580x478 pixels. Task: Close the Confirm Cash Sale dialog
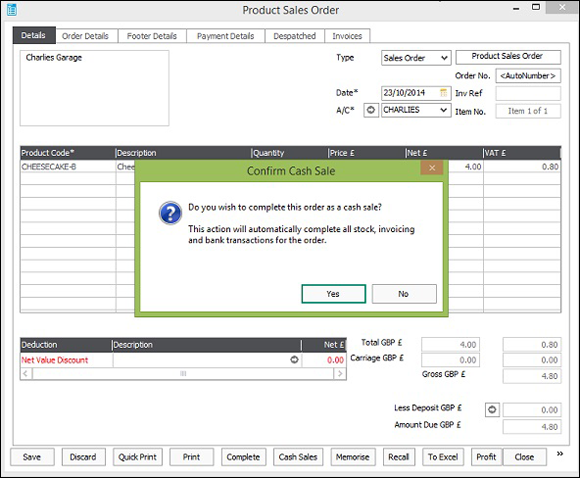[432, 168]
